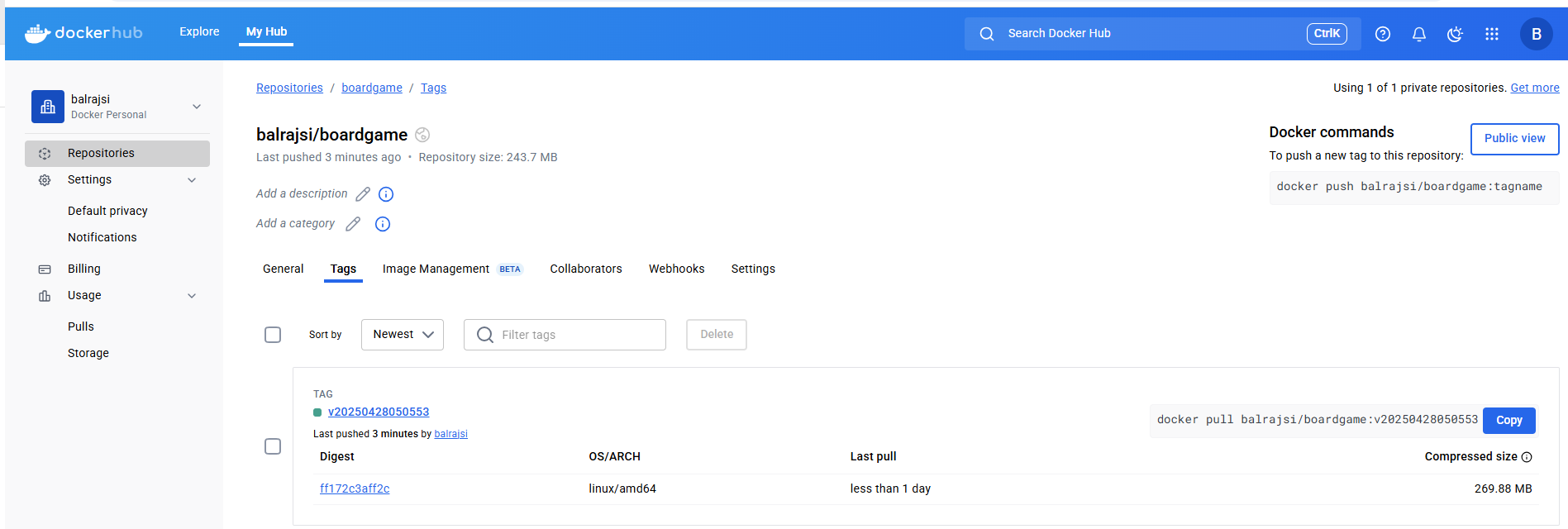Click Add a description text
1568x529 pixels.
pyautogui.click(x=302, y=194)
